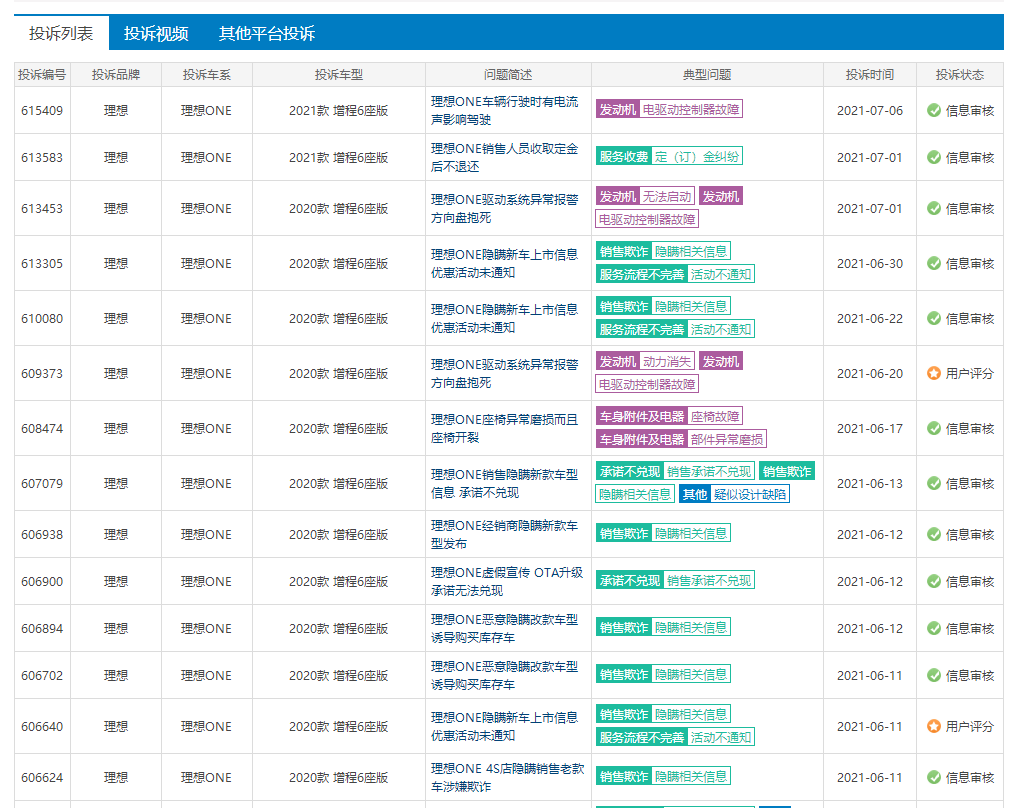The width and height of the screenshot is (1010, 808).
Task: Click the 其他 tag in row 607079
Action: point(695,494)
